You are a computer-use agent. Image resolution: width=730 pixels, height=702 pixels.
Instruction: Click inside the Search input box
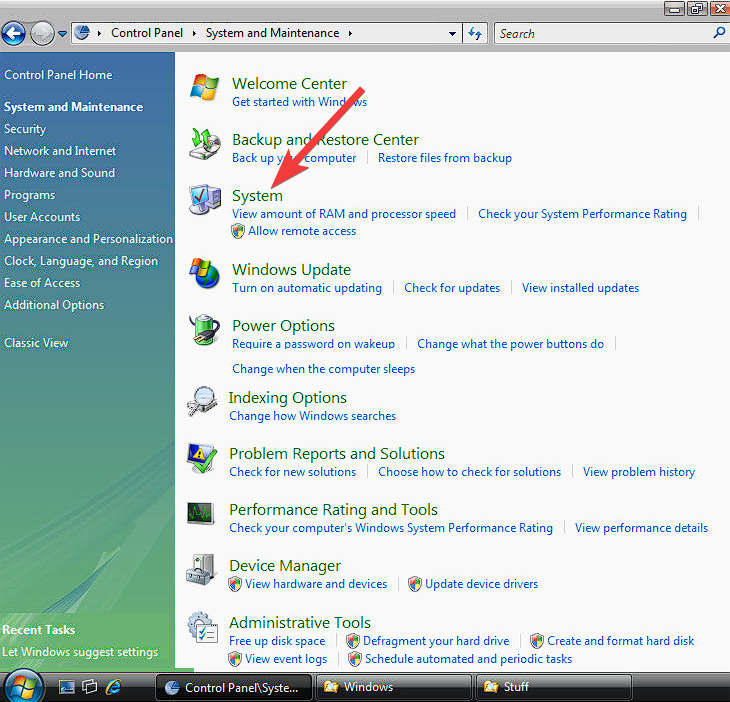[600, 33]
